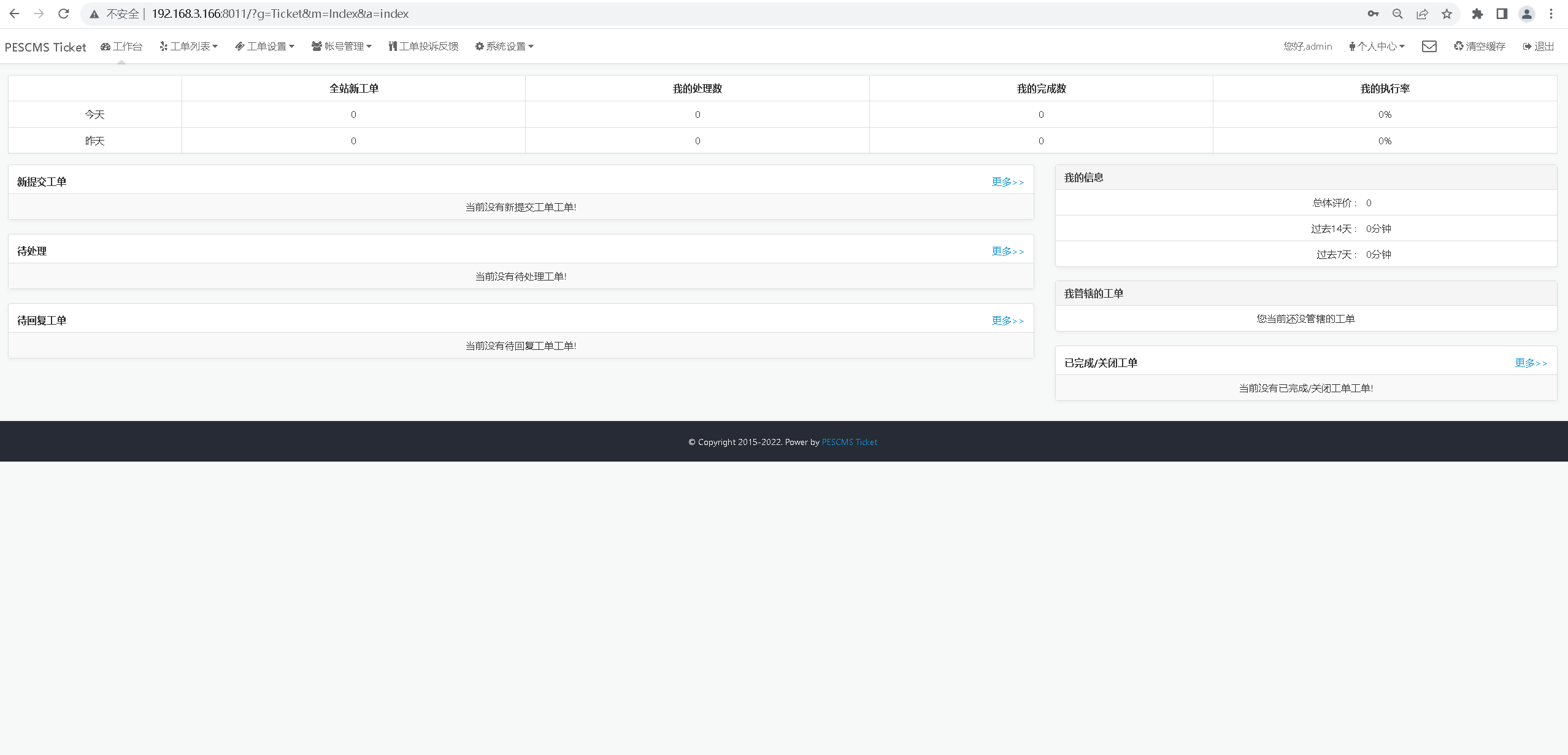Click 清空缓存 to clear cache
Image resolution: width=1568 pixels, height=755 pixels.
click(x=1479, y=47)
